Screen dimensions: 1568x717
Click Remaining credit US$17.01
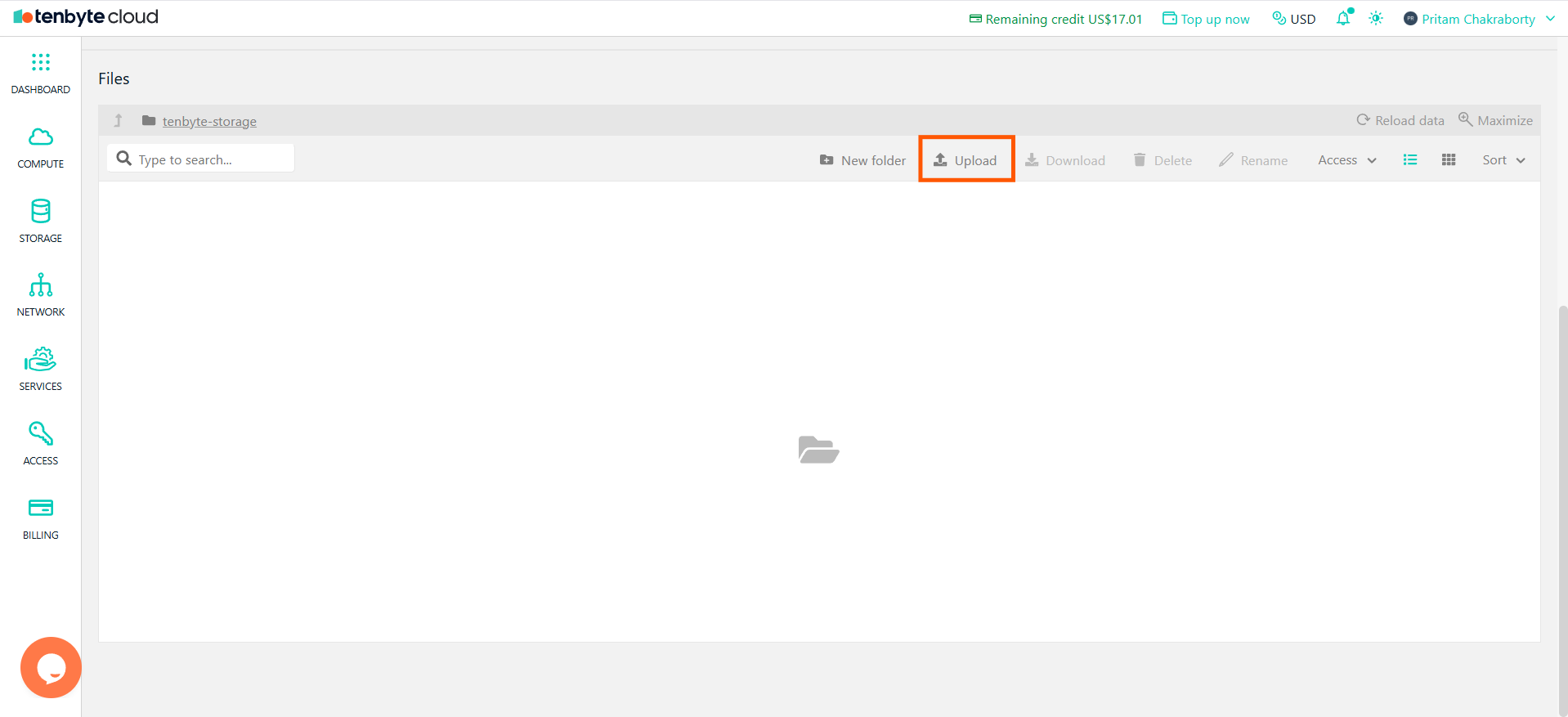(x=1055, y=19)
